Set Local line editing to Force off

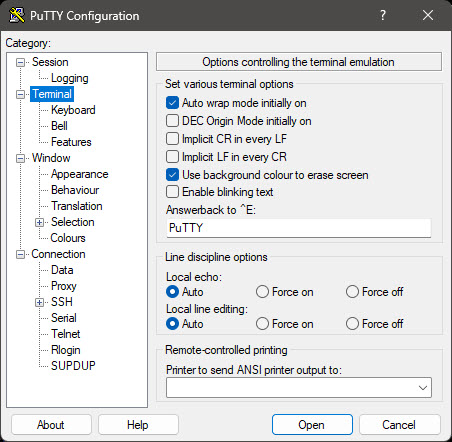352,324
